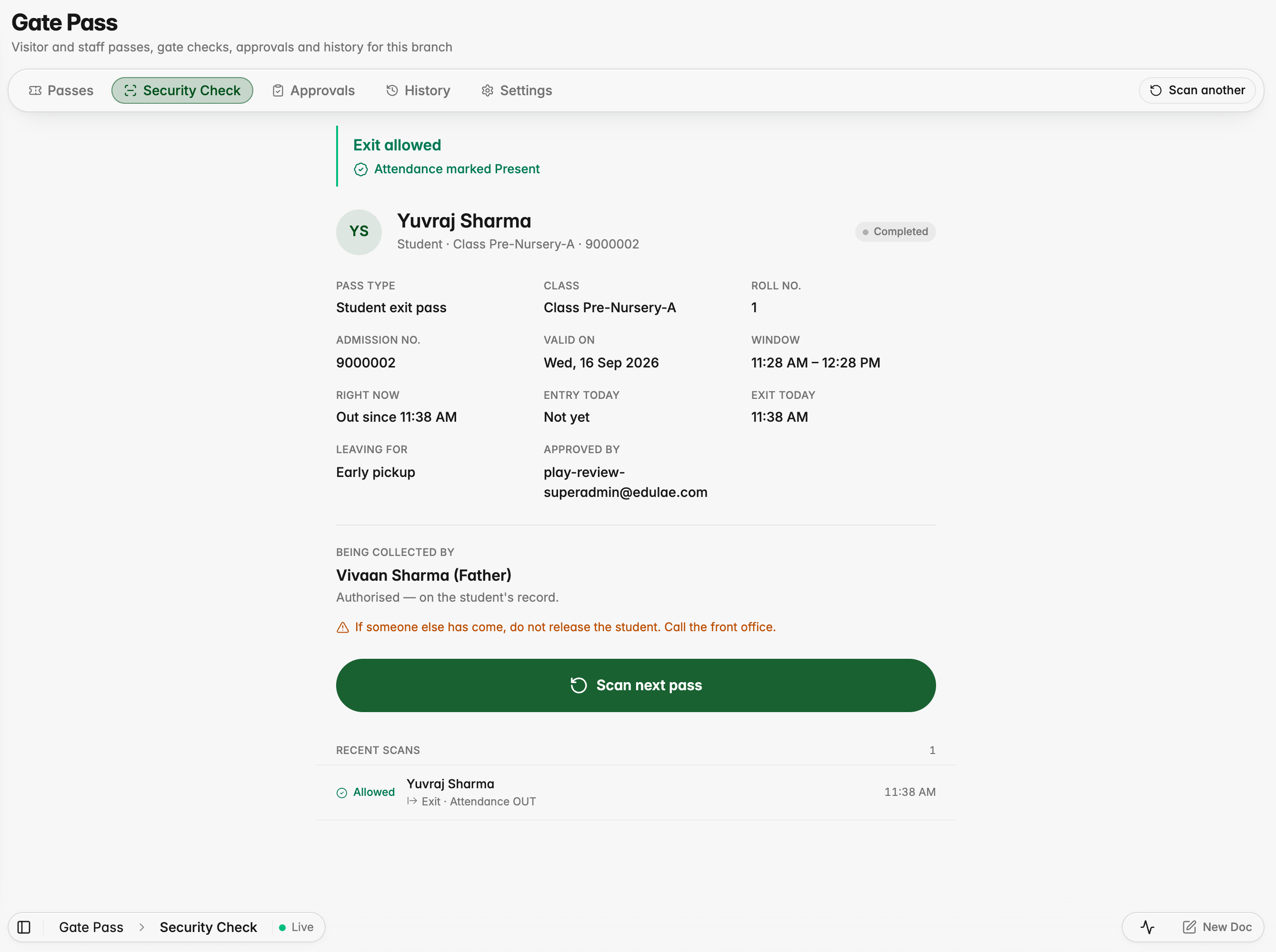The width and height of the screenshot is (1276, 952).
Task: Select the Security Check tab
Action: [182, 90]
